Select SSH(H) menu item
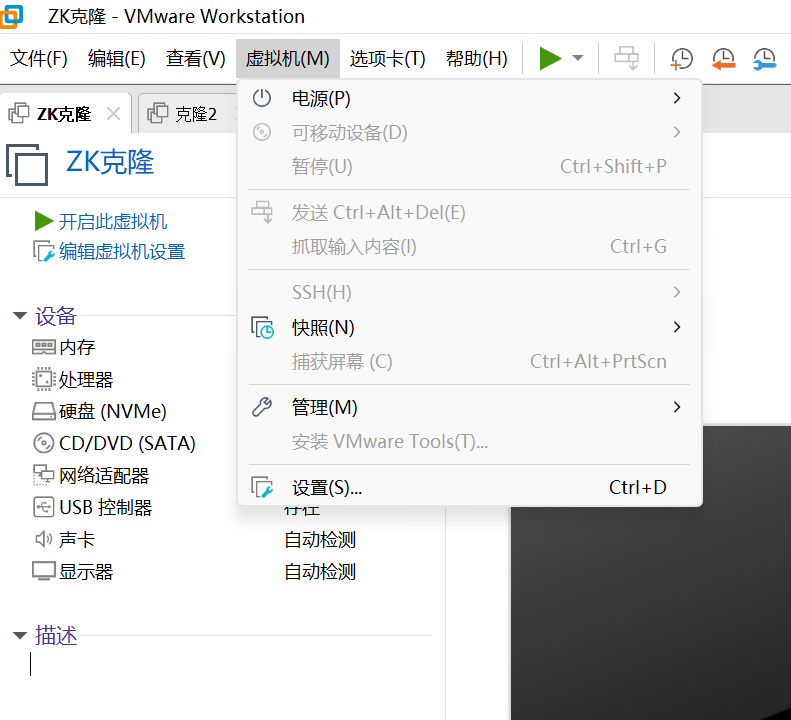This screenshot has width=791, height=720. pos(470,292)
